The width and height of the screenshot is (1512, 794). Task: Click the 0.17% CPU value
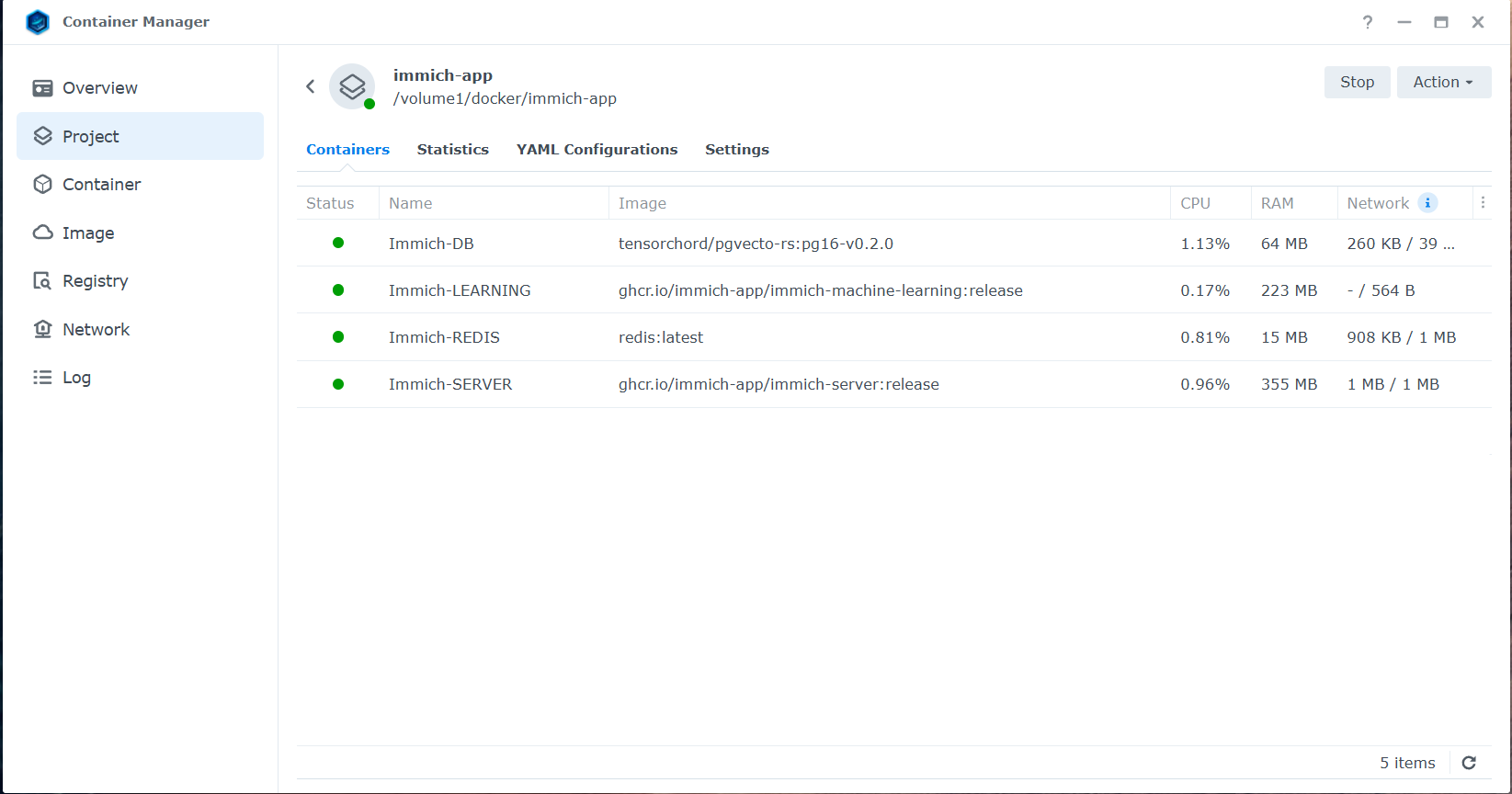(1205, 290)
